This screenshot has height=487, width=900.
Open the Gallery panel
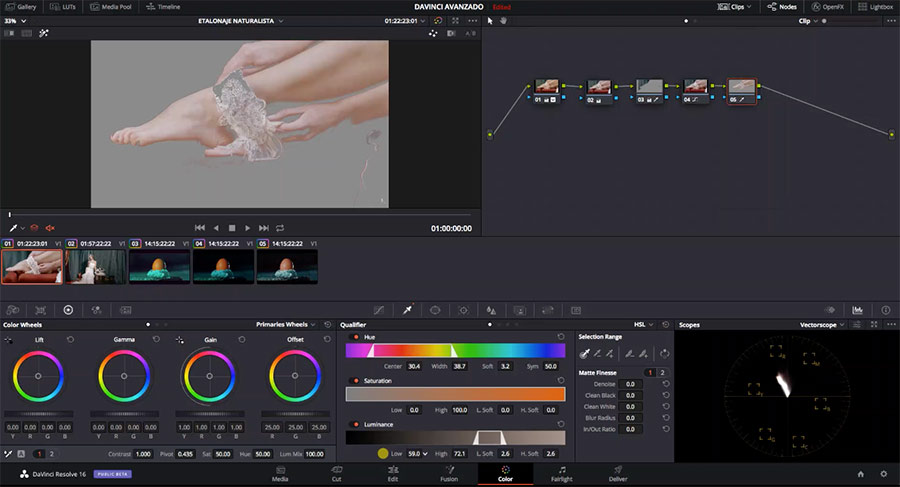20,7
